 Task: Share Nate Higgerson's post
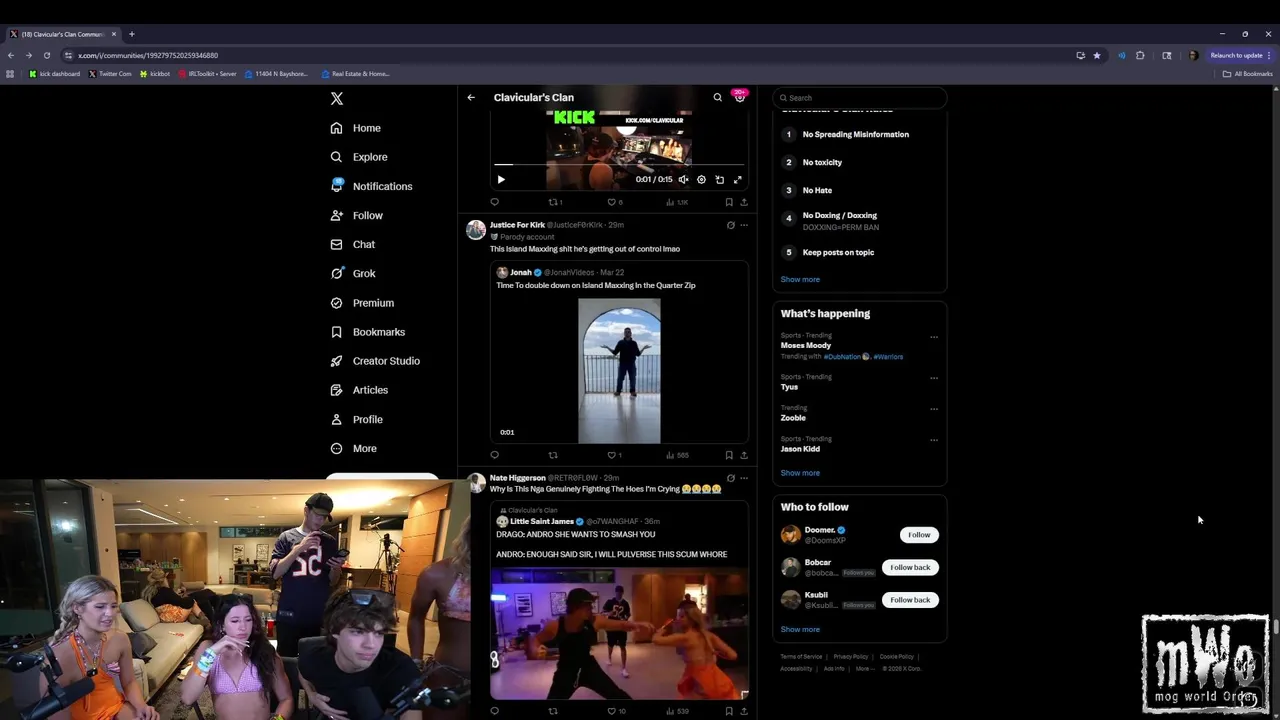click(744, 711)
